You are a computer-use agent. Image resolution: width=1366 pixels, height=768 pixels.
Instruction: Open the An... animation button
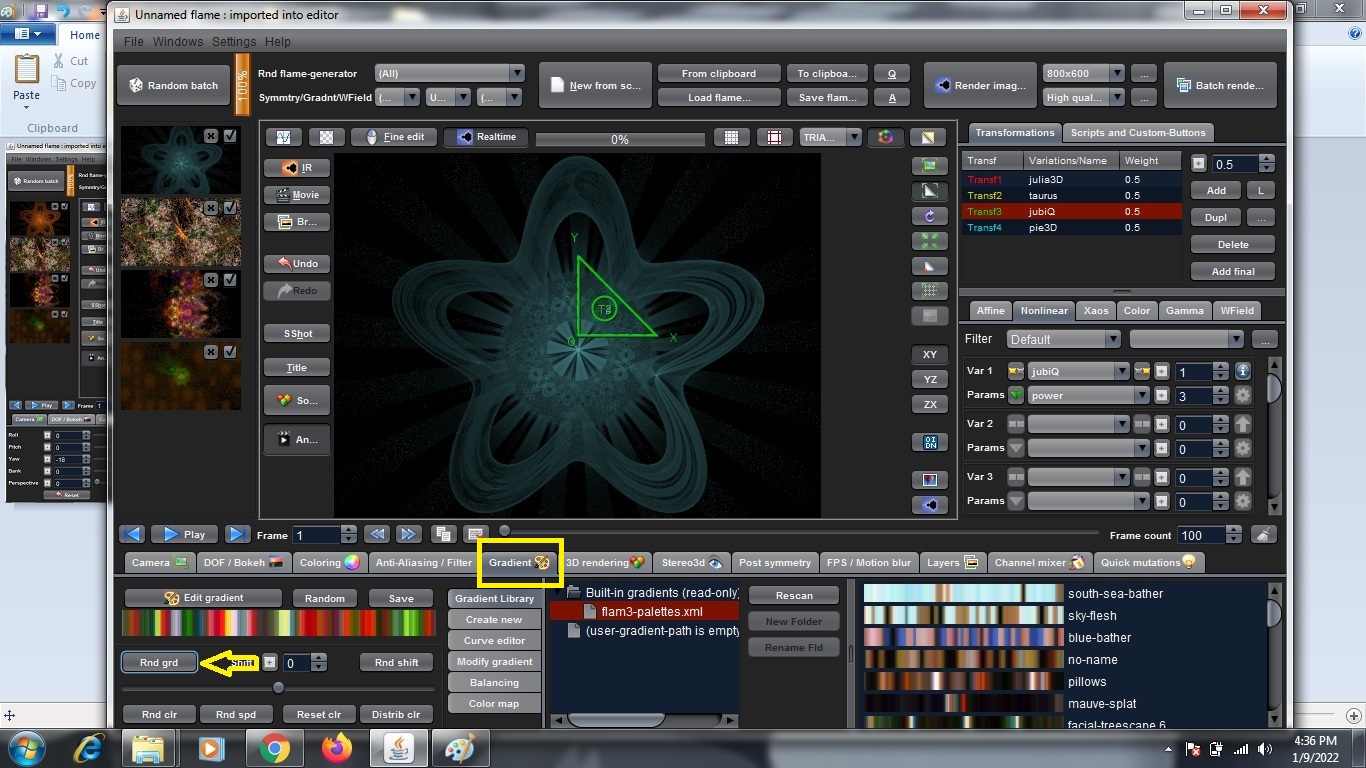coord(297,439)
